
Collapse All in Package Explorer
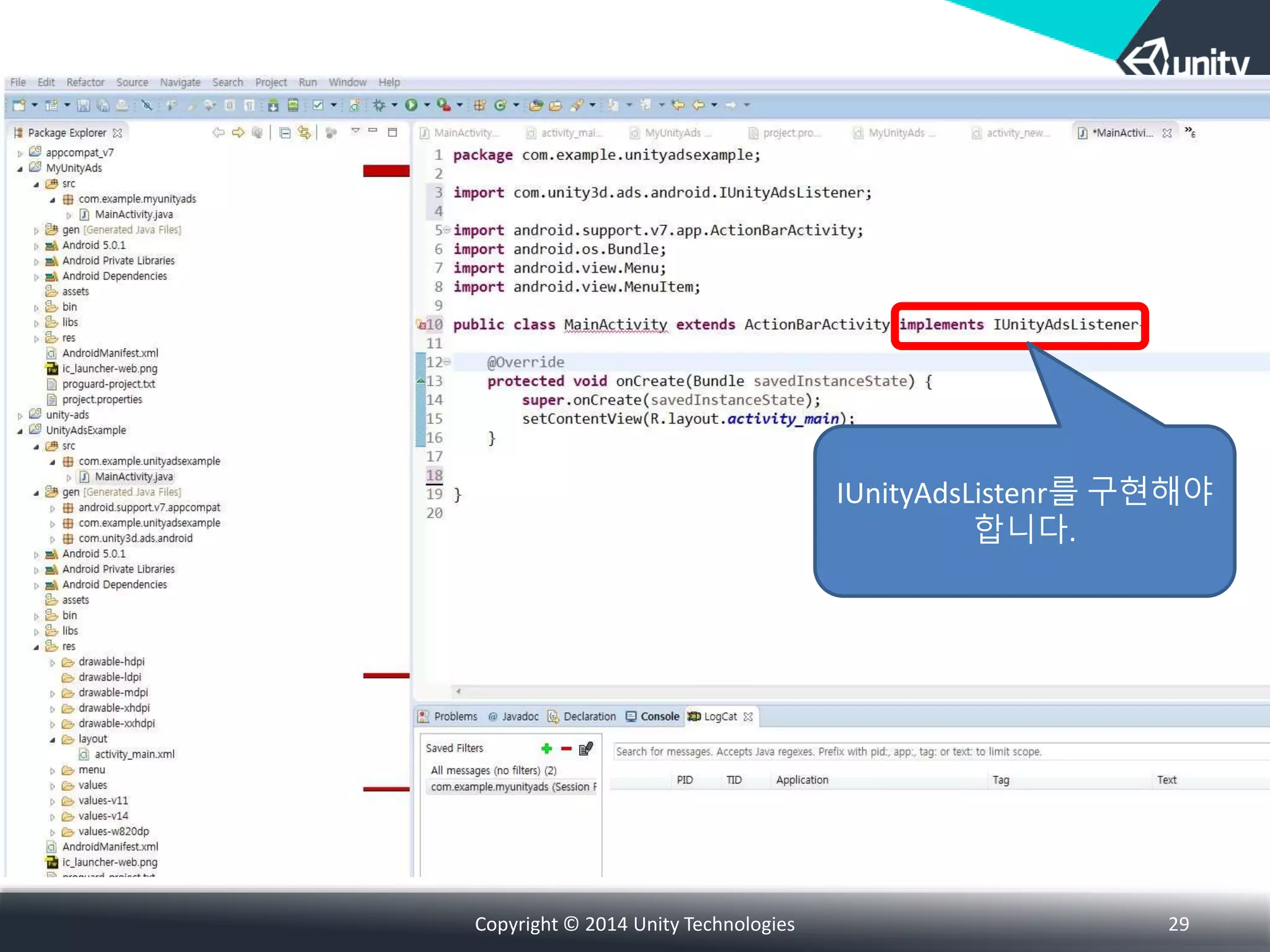click(285, 133)
